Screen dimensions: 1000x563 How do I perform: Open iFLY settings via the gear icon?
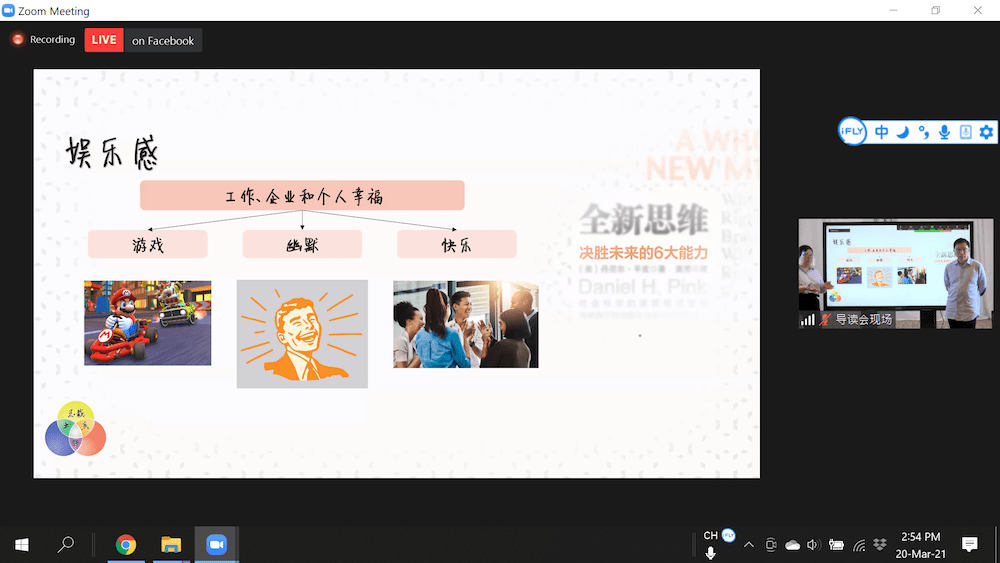(x=986, y=132)
